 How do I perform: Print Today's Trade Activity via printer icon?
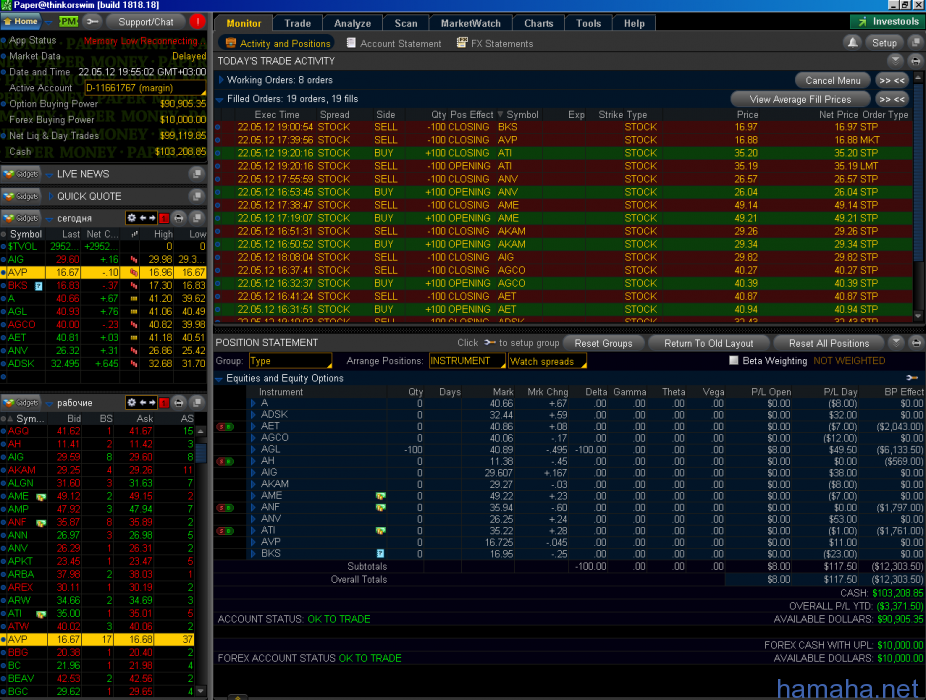[915, 61]
